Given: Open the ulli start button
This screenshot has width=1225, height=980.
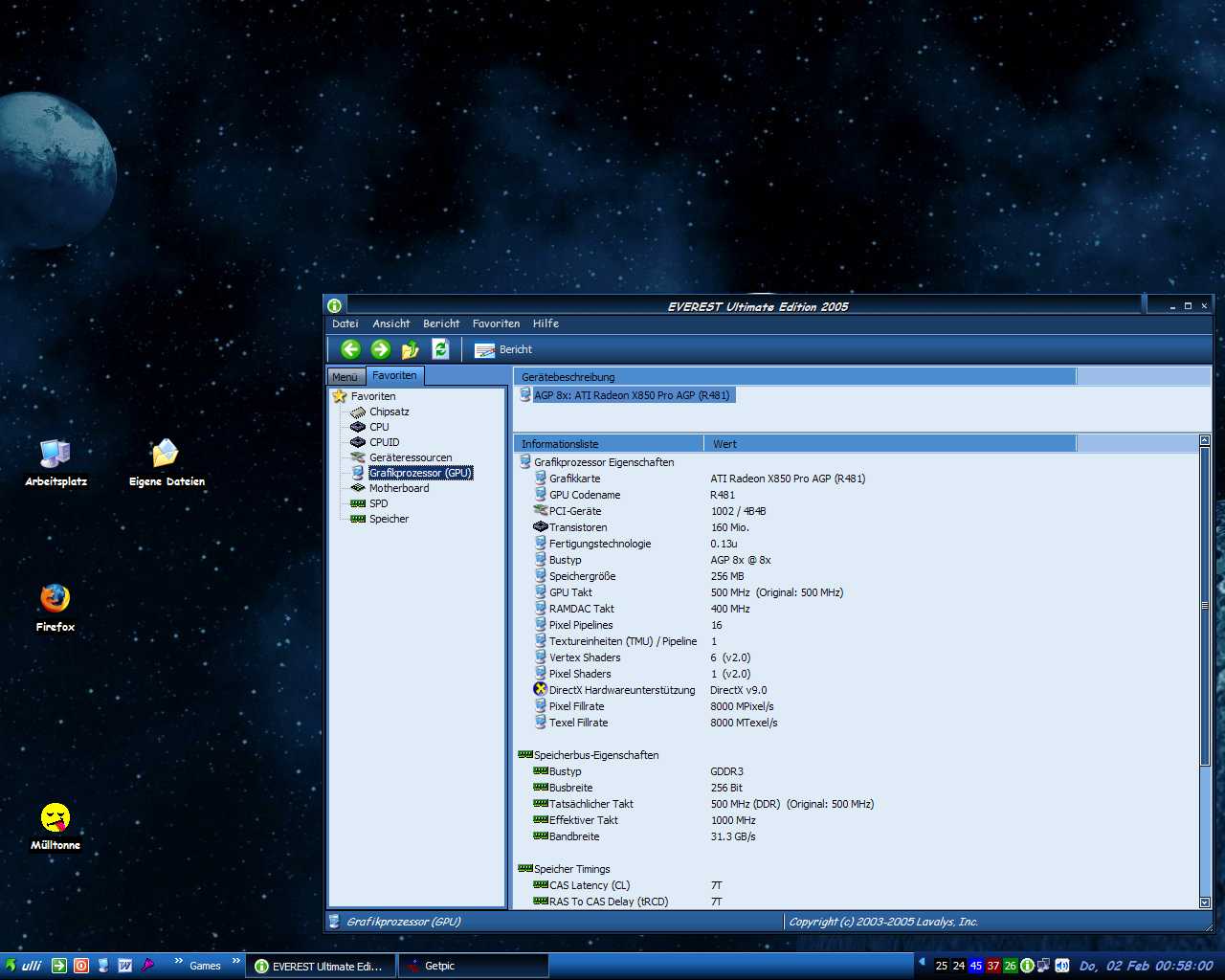Looking at the screenshot, I should point(23,966).
